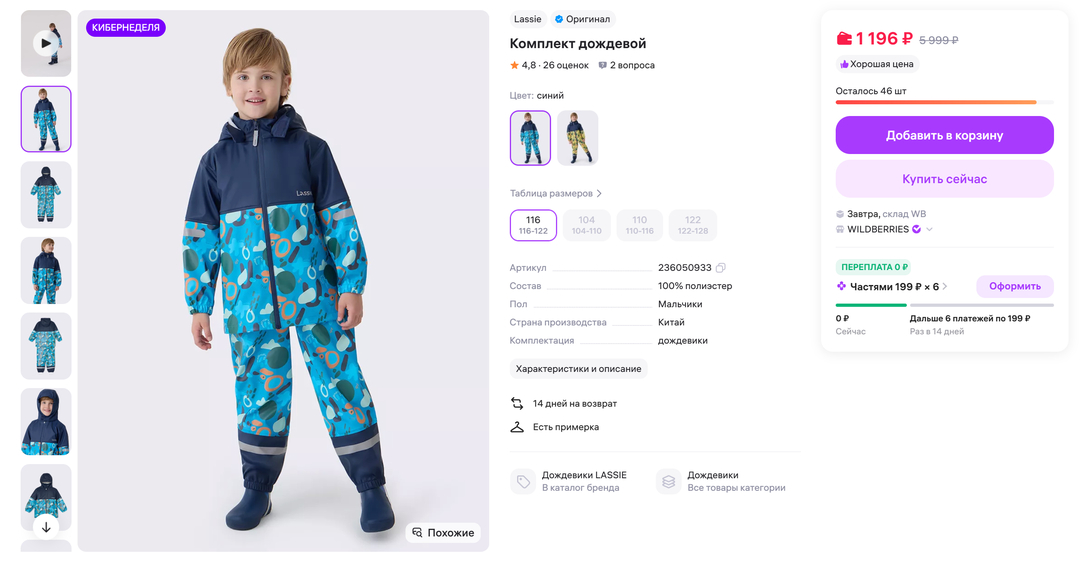Choose the yellow color variant
This screenshot has width=1090, height=570.
point(578,138)
